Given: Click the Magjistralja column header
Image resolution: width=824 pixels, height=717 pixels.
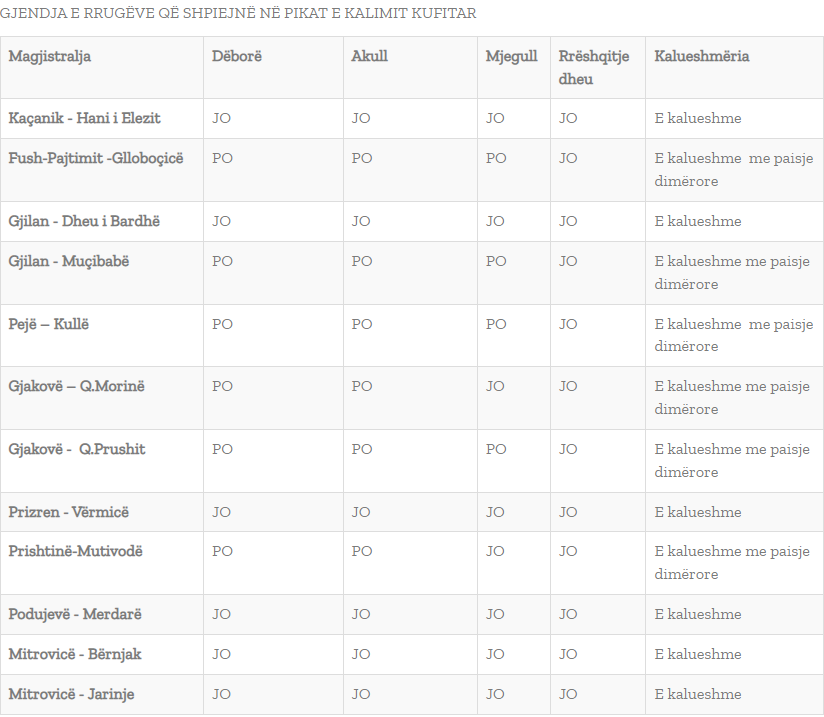Looking at the screenshot, I should pos(49,56).
